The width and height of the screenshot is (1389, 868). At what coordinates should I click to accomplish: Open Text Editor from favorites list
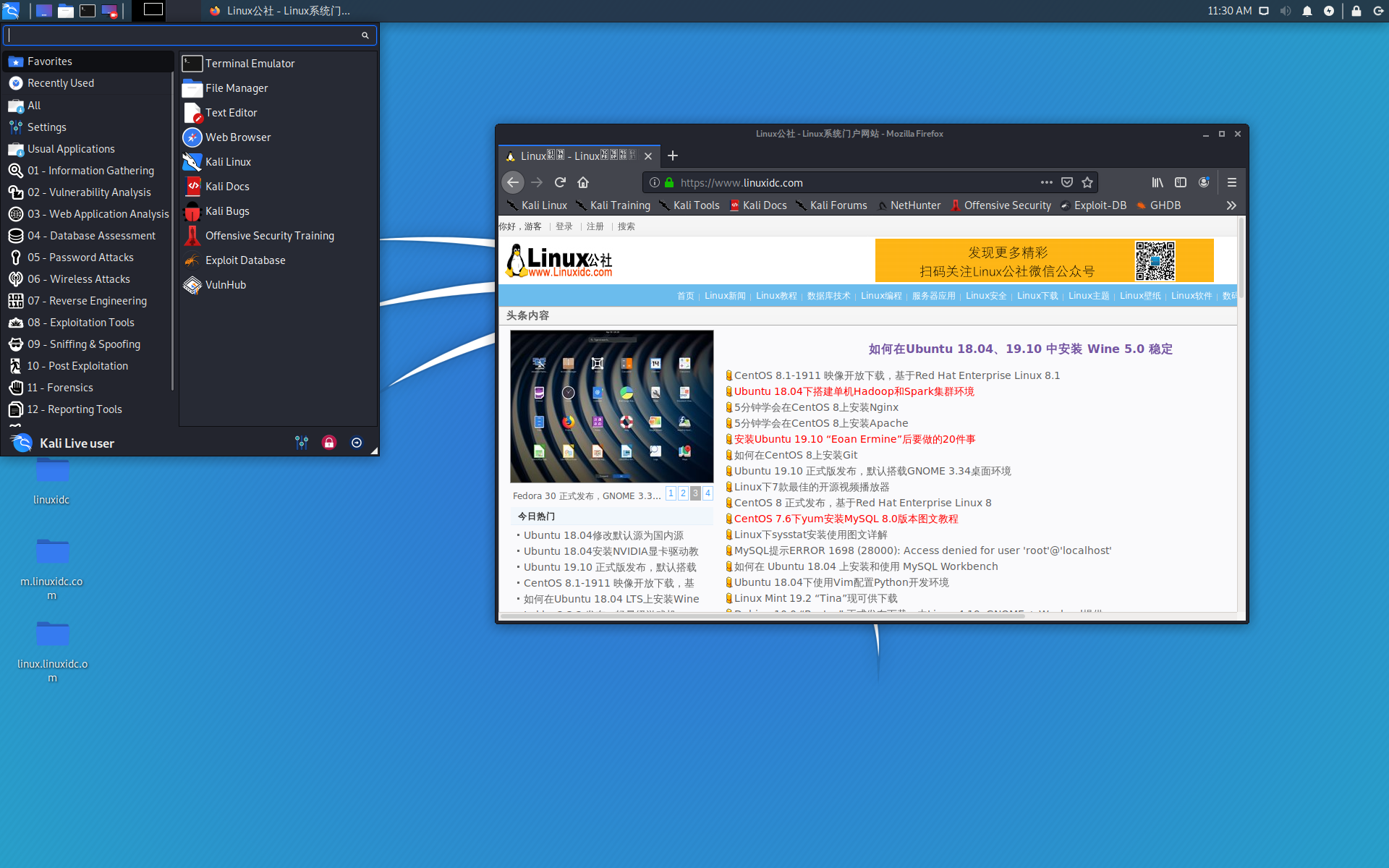pos(279,113)
